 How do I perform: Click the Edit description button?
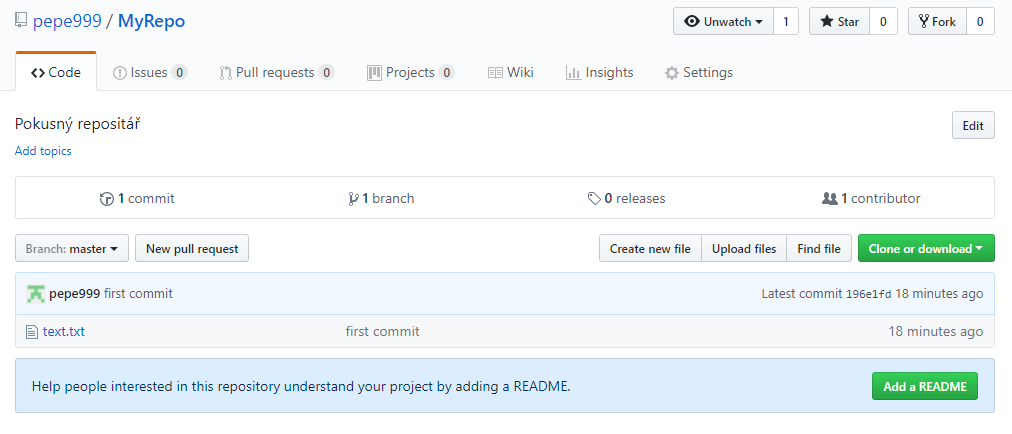tap(973, 125)
